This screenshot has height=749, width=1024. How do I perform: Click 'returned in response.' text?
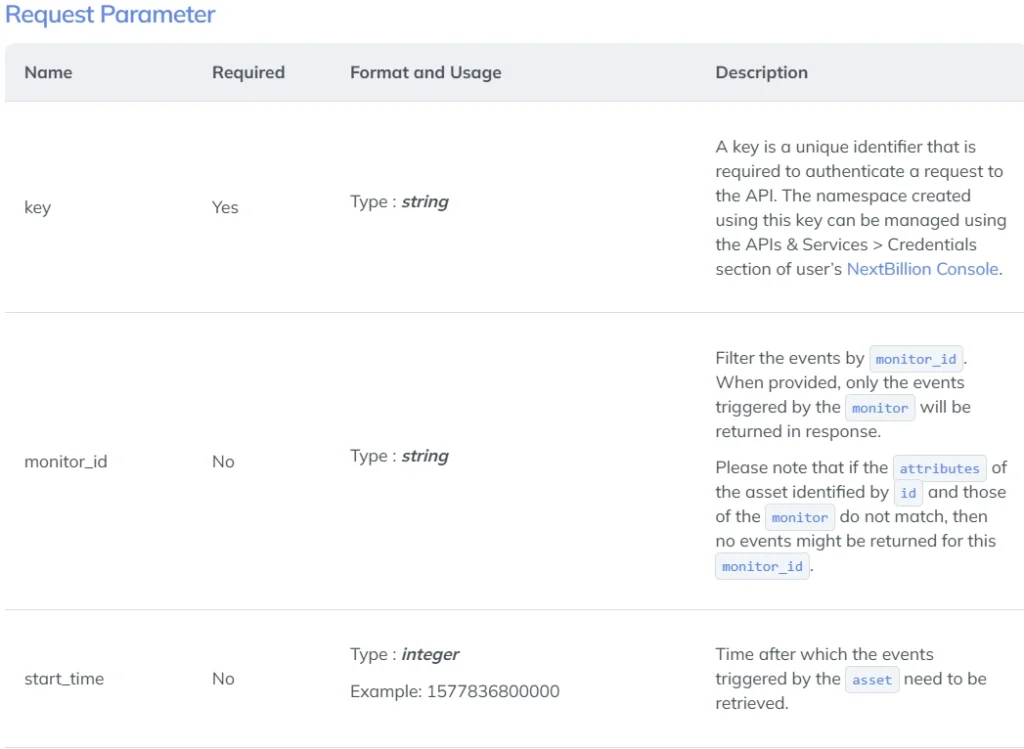798,432
